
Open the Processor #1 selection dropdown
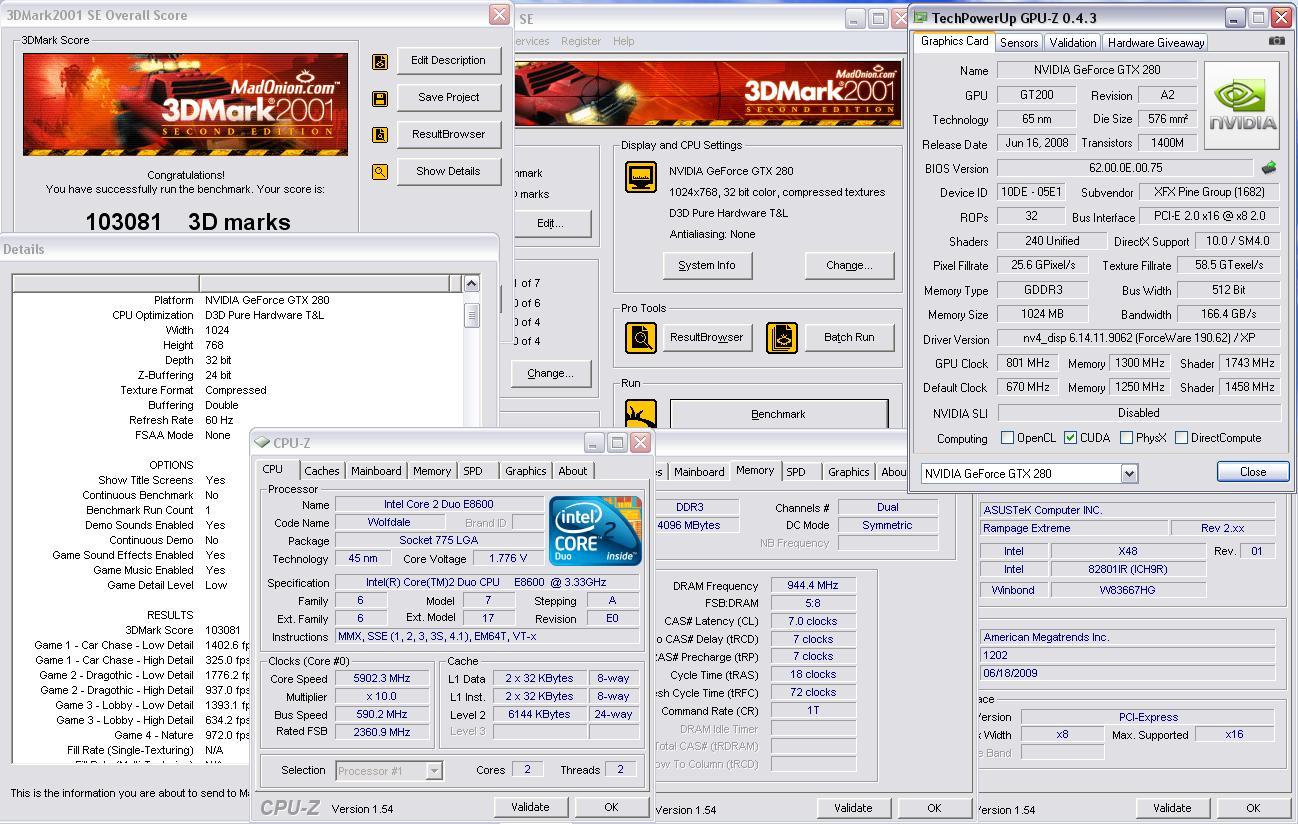tap(434, 770)
